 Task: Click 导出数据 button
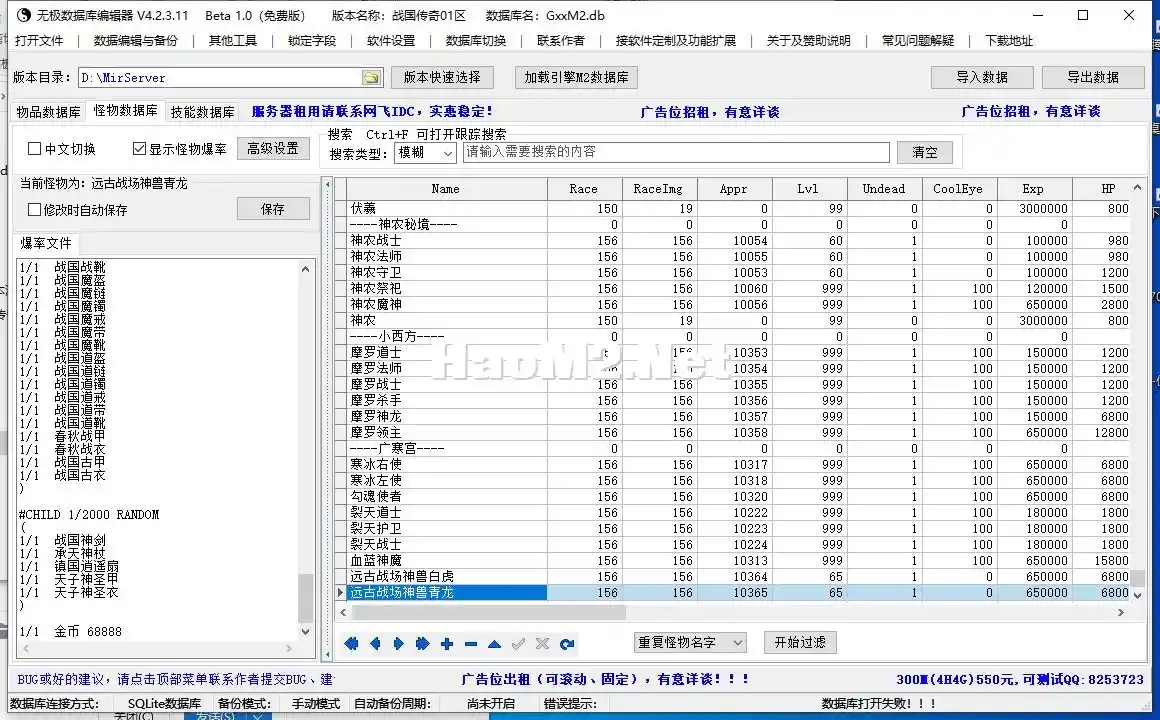[1093, 77]
